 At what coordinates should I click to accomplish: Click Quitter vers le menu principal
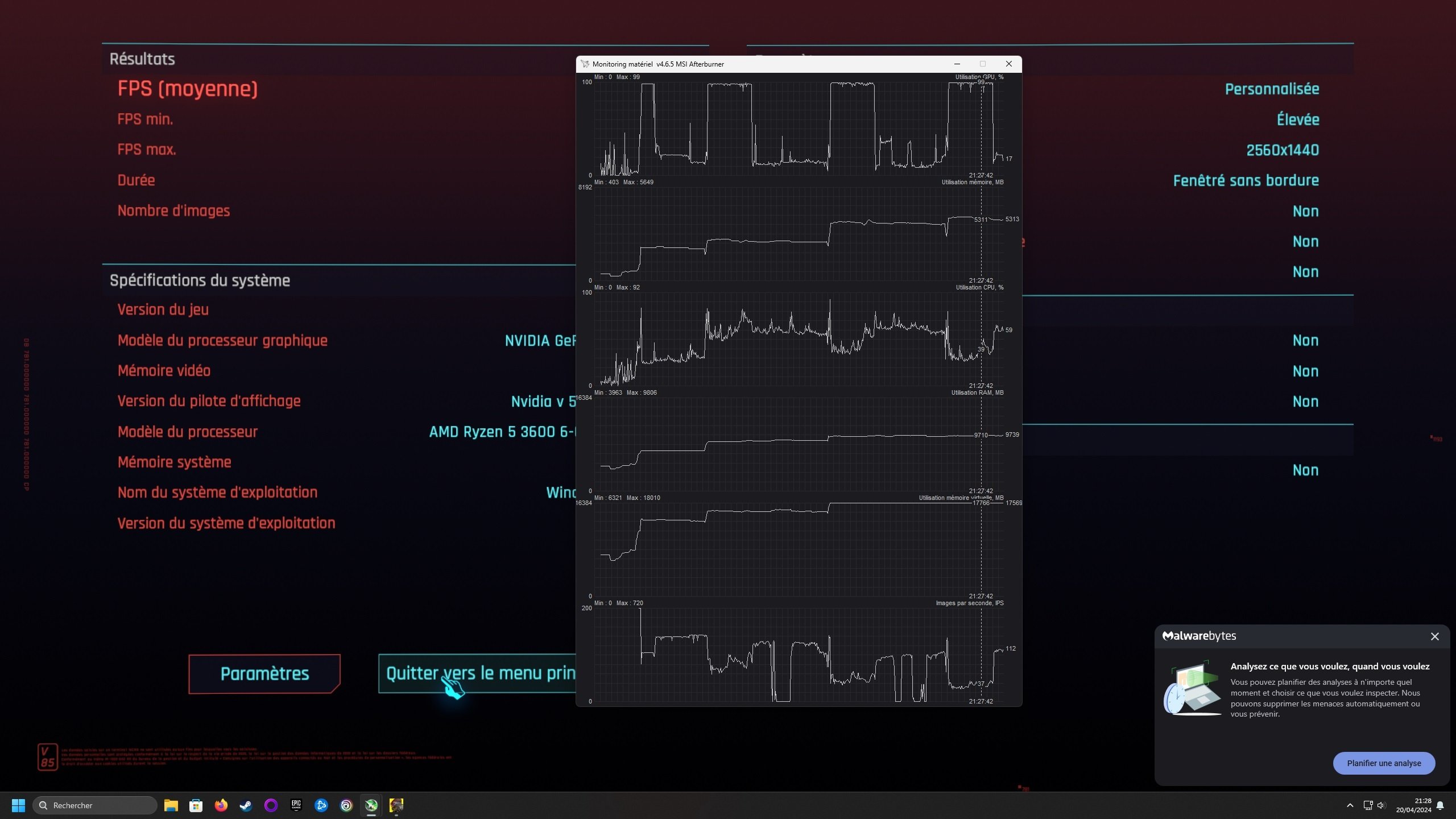point(479,674)
